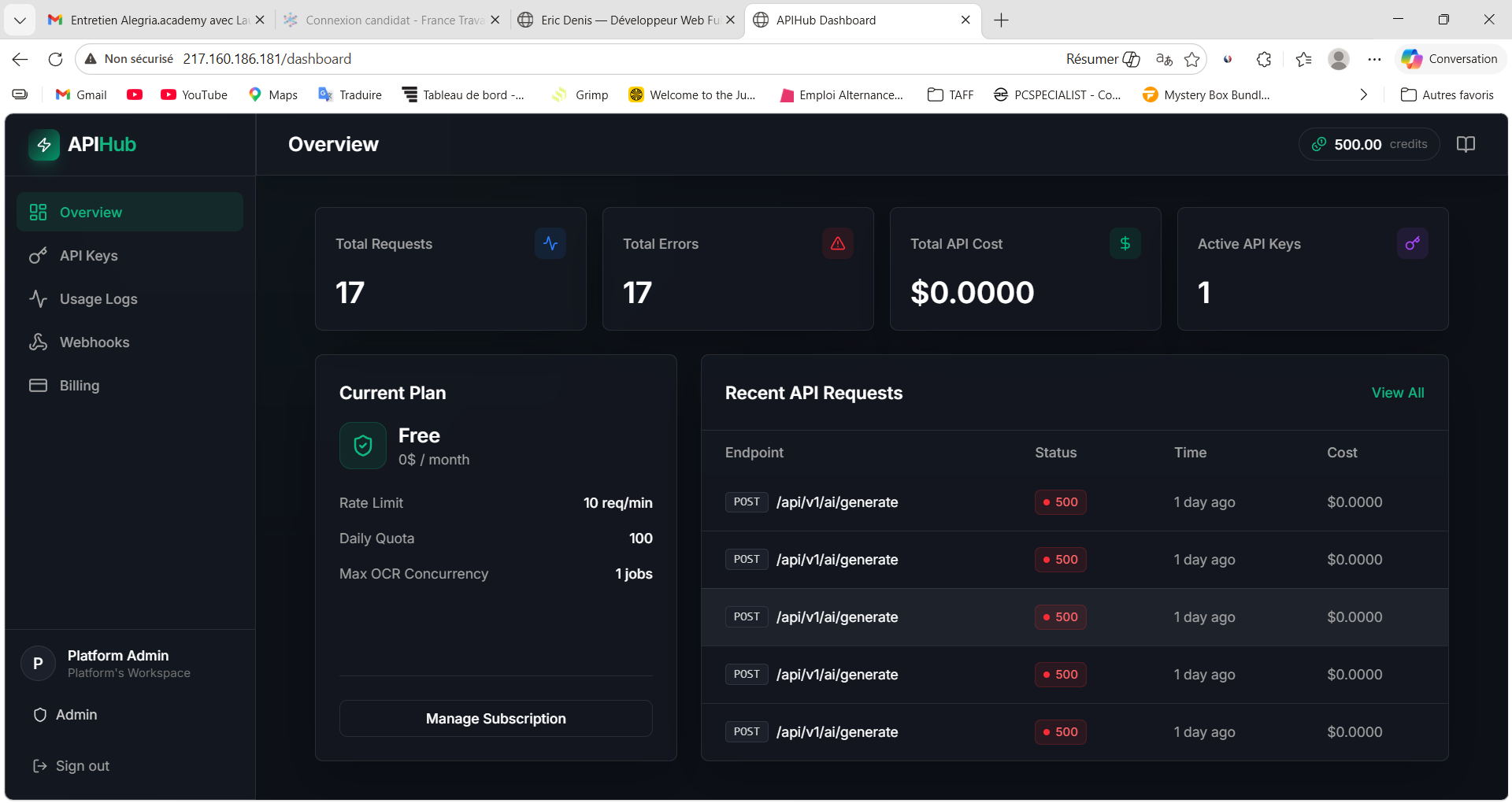Open the browser three-dot menu

(1374, 59)
